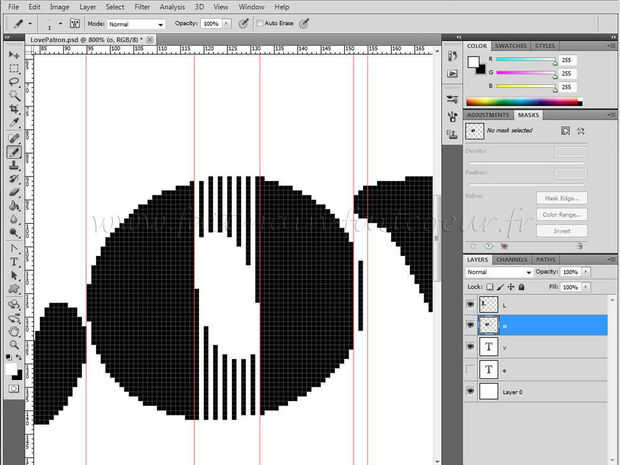The width and height of the screenshot is (620, 465).
Task: Open the Layers panel options menu
Action: tap(611, 260)
